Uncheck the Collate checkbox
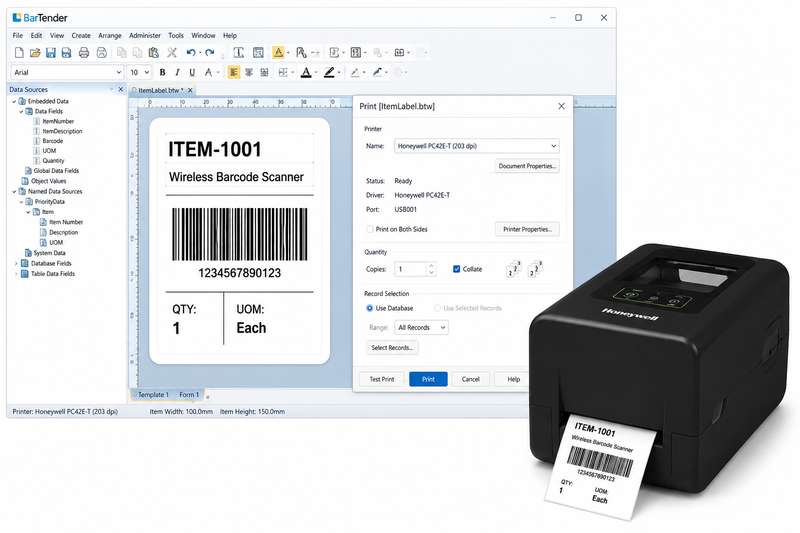 (x=457, y=269)
